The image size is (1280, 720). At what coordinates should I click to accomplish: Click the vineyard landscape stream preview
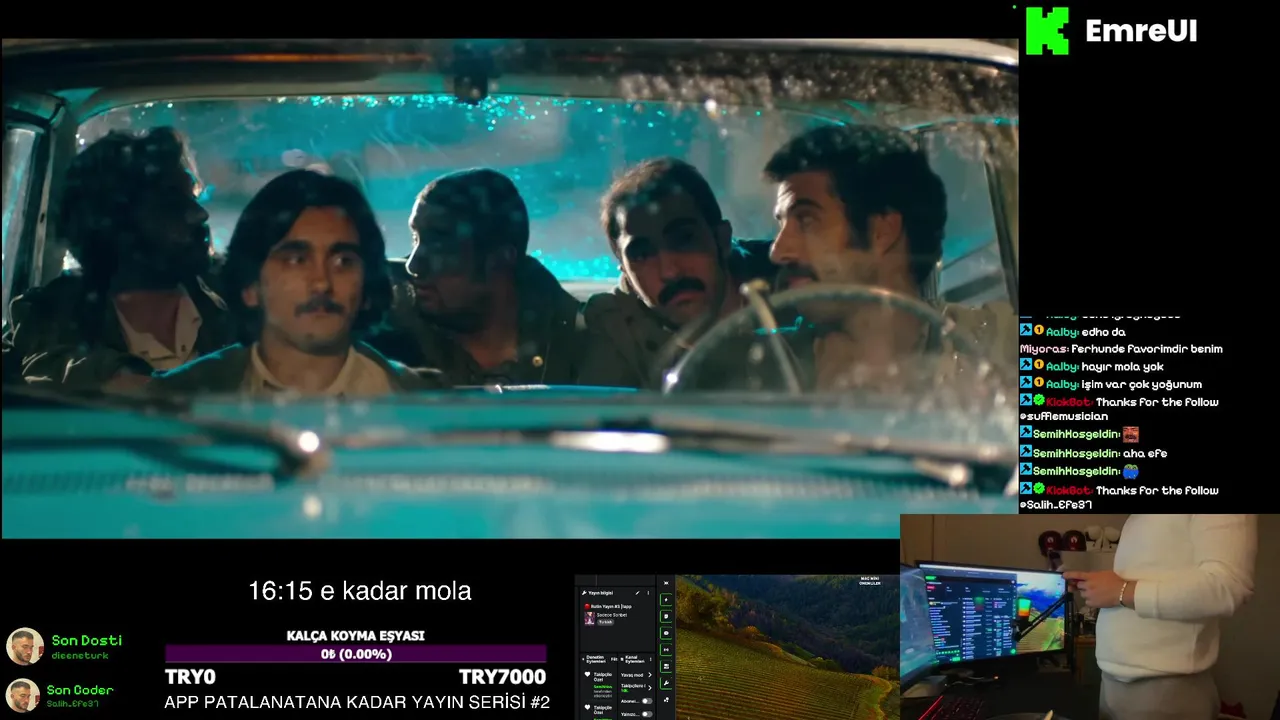point(787,647)
